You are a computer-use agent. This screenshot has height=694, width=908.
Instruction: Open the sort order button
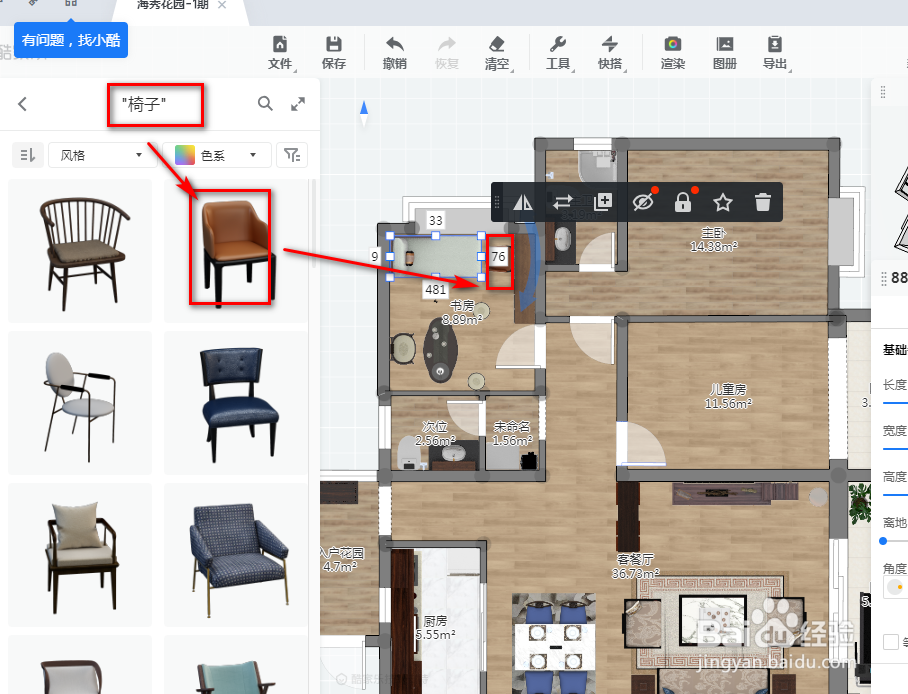coord(28,155)
